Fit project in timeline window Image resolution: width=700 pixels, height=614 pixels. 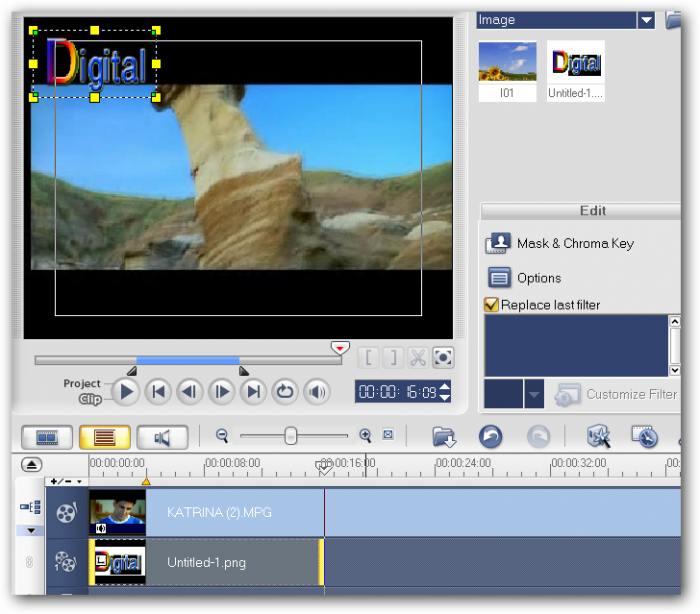[388, 434]
